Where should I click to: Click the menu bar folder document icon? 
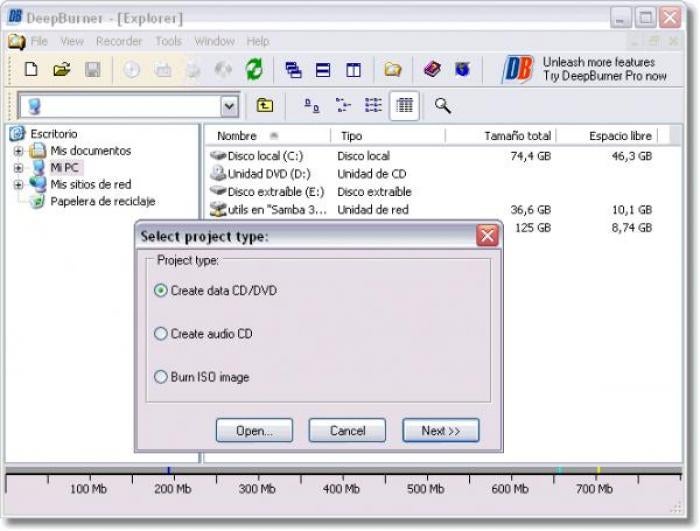click(x=17, y=42)
